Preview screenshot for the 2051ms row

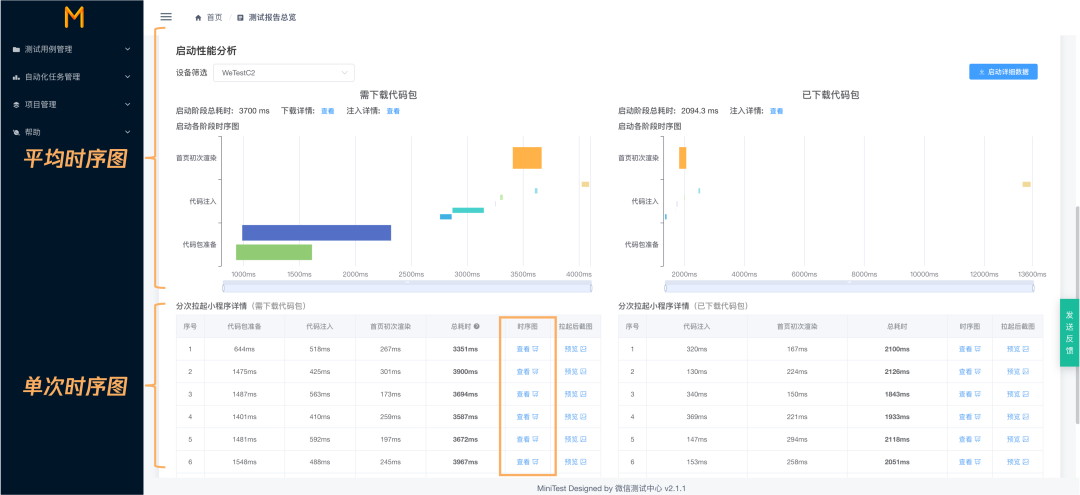pos(1017,462)
